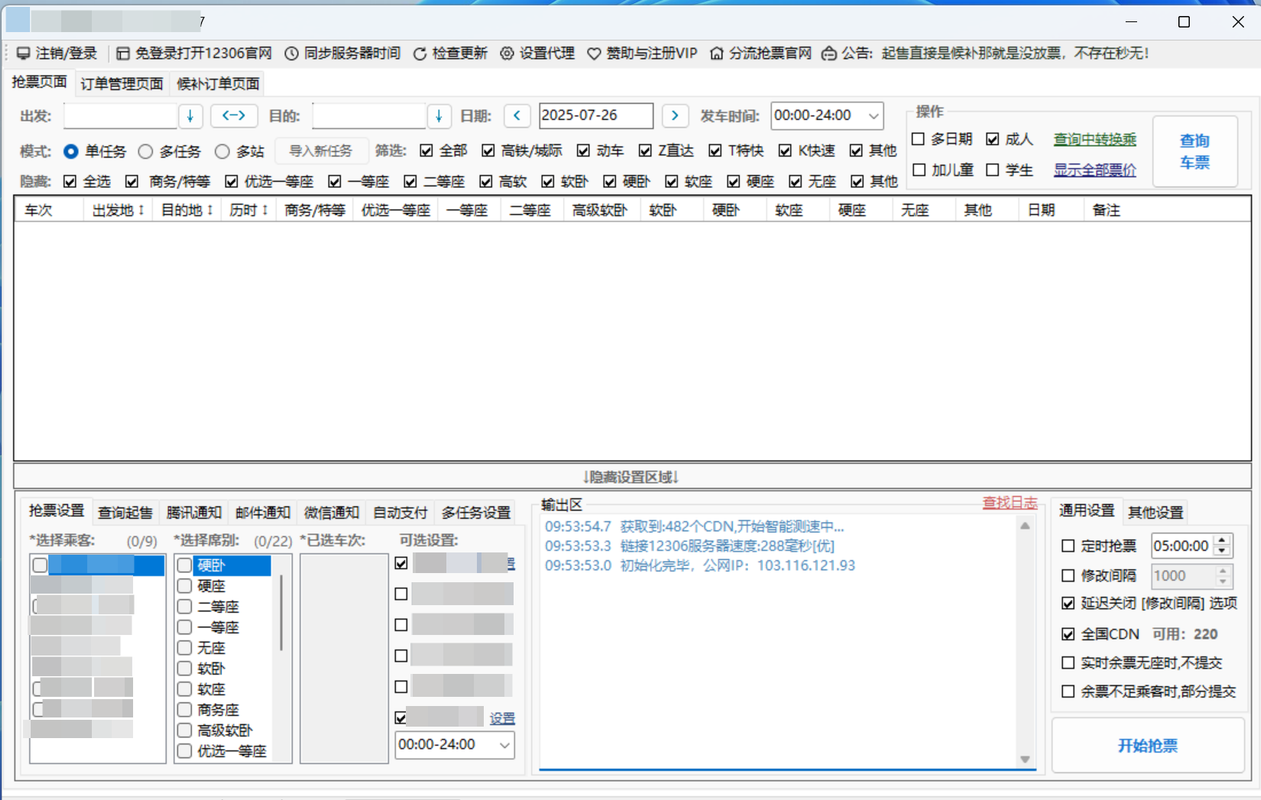Open 查找日志 link

click(1010, 503)
